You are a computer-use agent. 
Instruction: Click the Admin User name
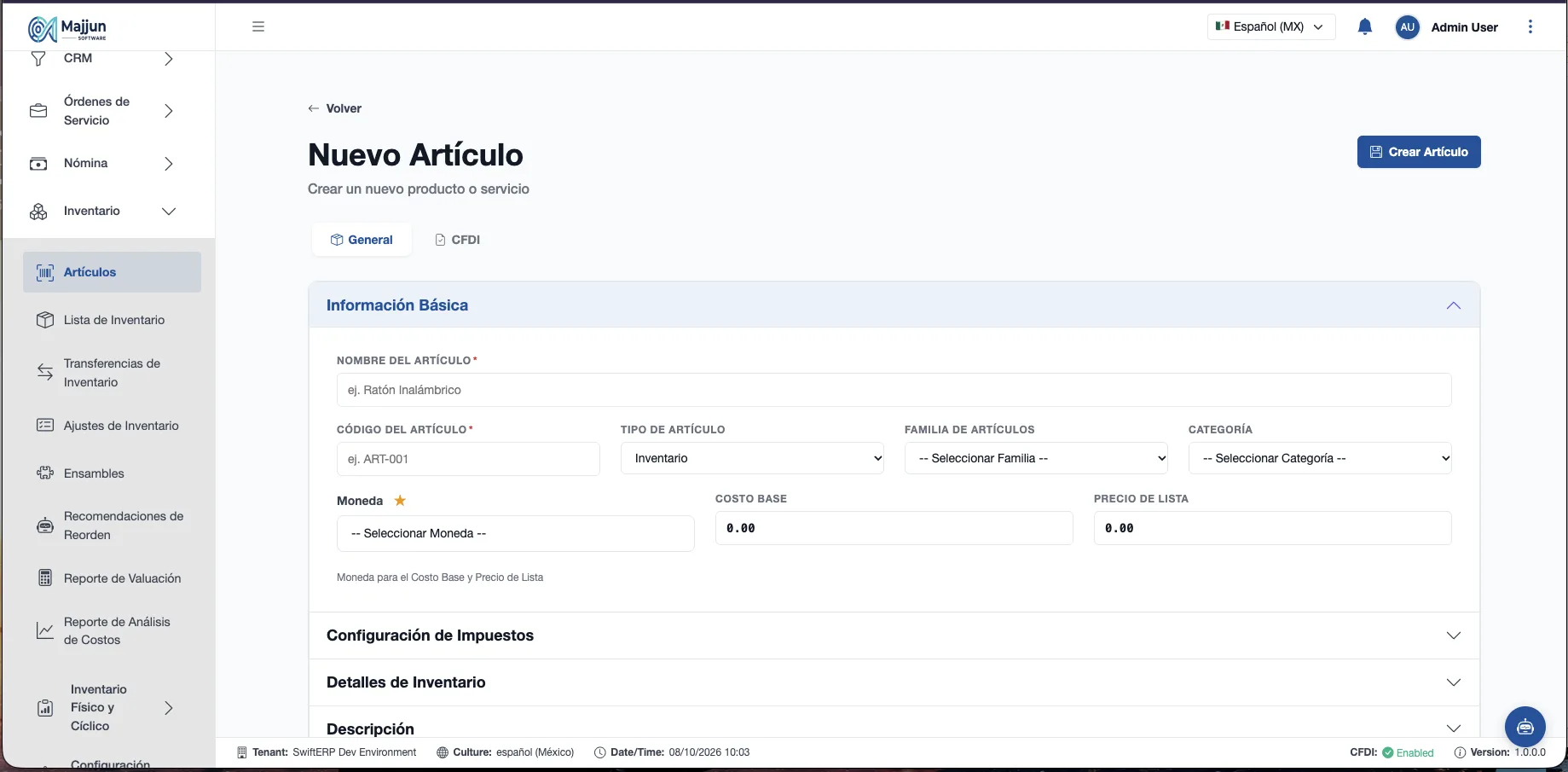click(1464, 27)
